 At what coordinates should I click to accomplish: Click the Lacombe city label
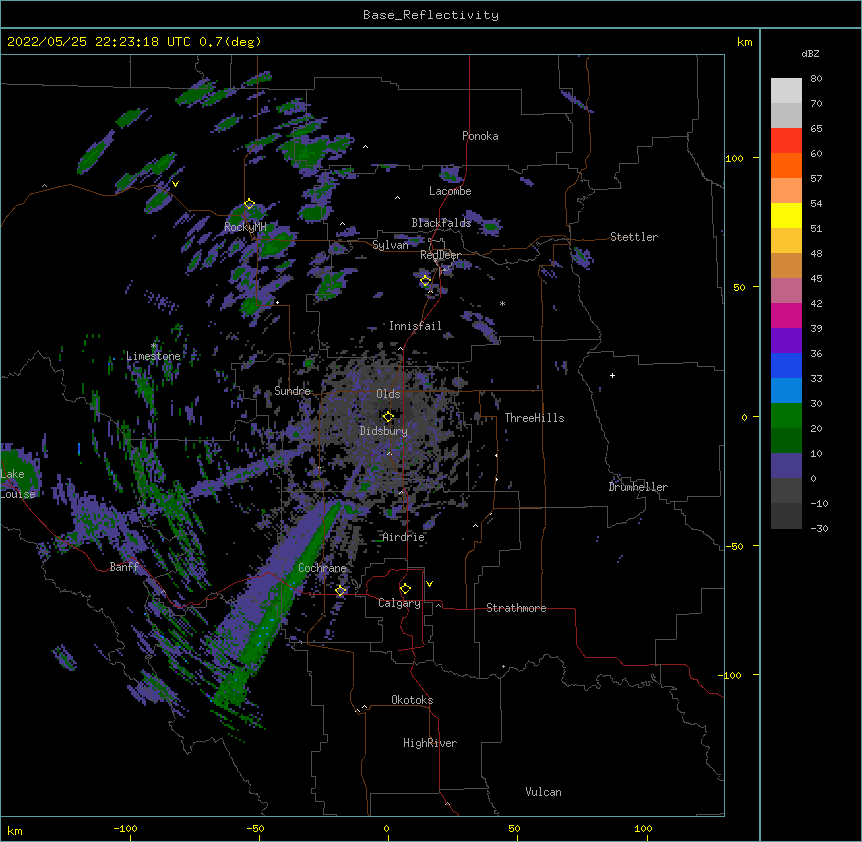click(x=450, y=191)
